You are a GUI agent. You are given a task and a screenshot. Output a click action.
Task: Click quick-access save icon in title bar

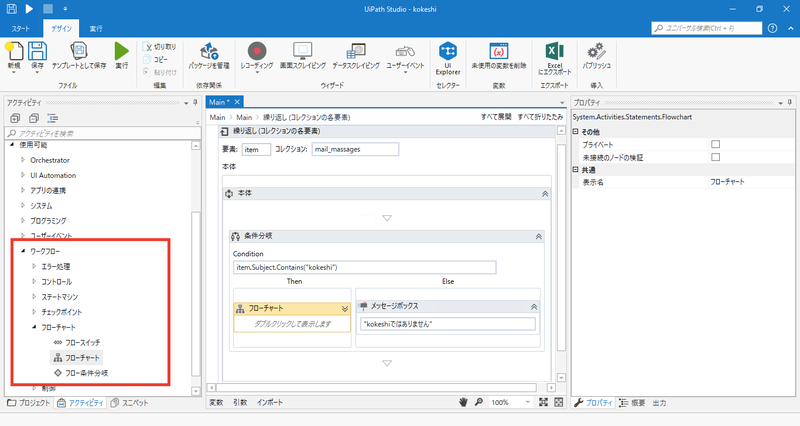tap(11, 9)
